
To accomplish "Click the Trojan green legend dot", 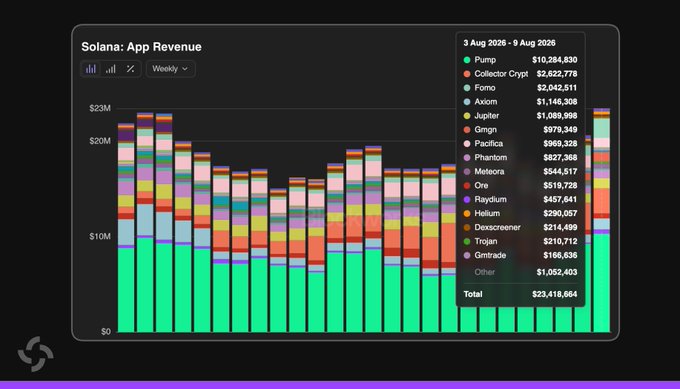I will click(467, 241).
